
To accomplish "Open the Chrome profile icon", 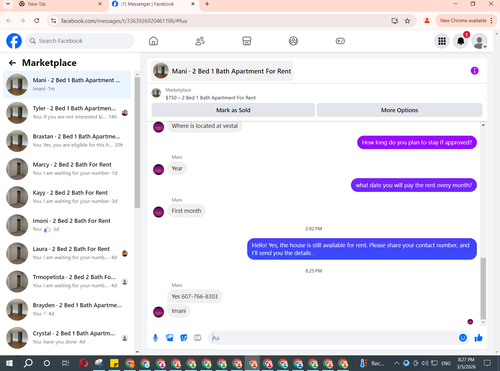I will point(427,21).
